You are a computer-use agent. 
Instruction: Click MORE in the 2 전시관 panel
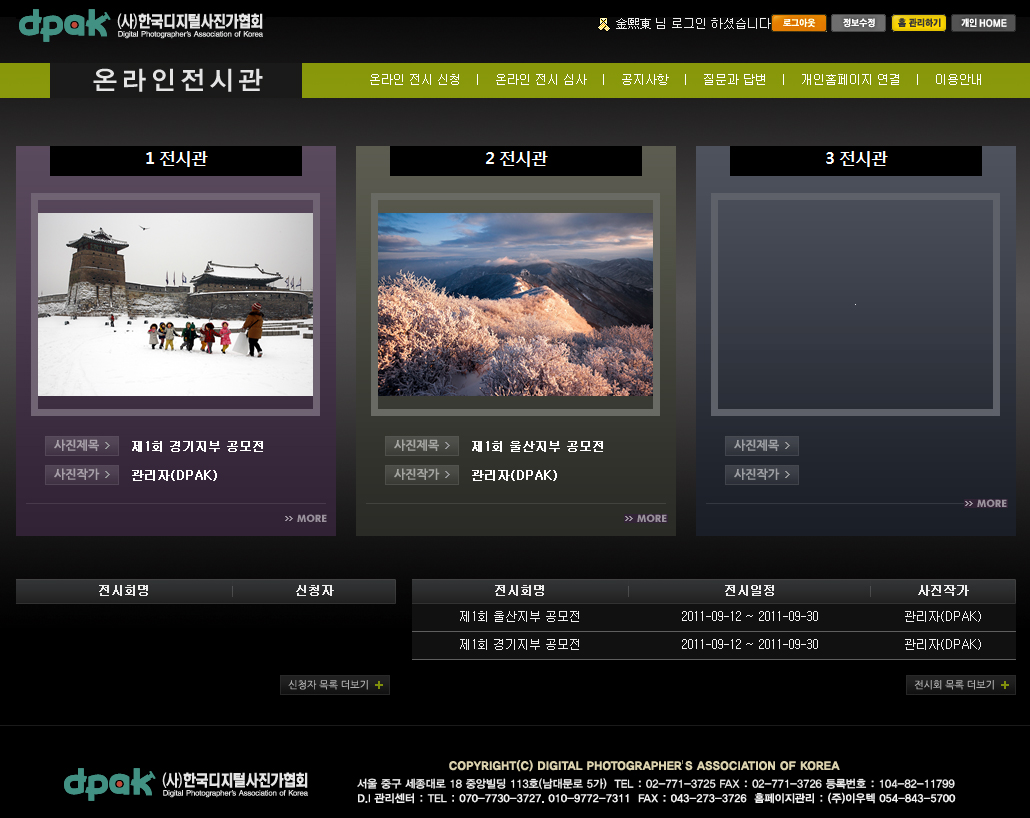[646, 518]
